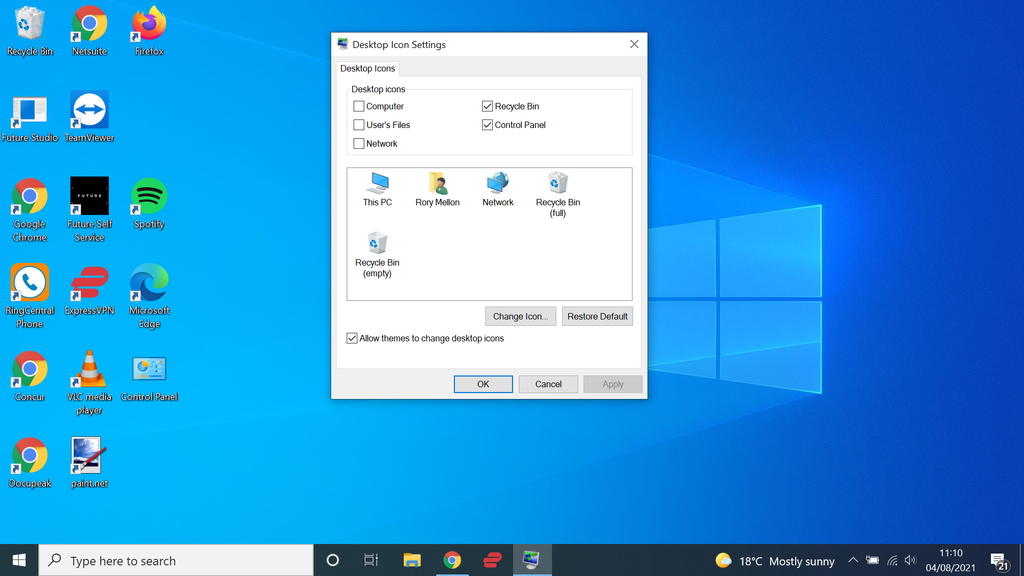This screenshot has height=576, width=1024.
Task: Enable the User's Files checkbox
Action: 358,124
